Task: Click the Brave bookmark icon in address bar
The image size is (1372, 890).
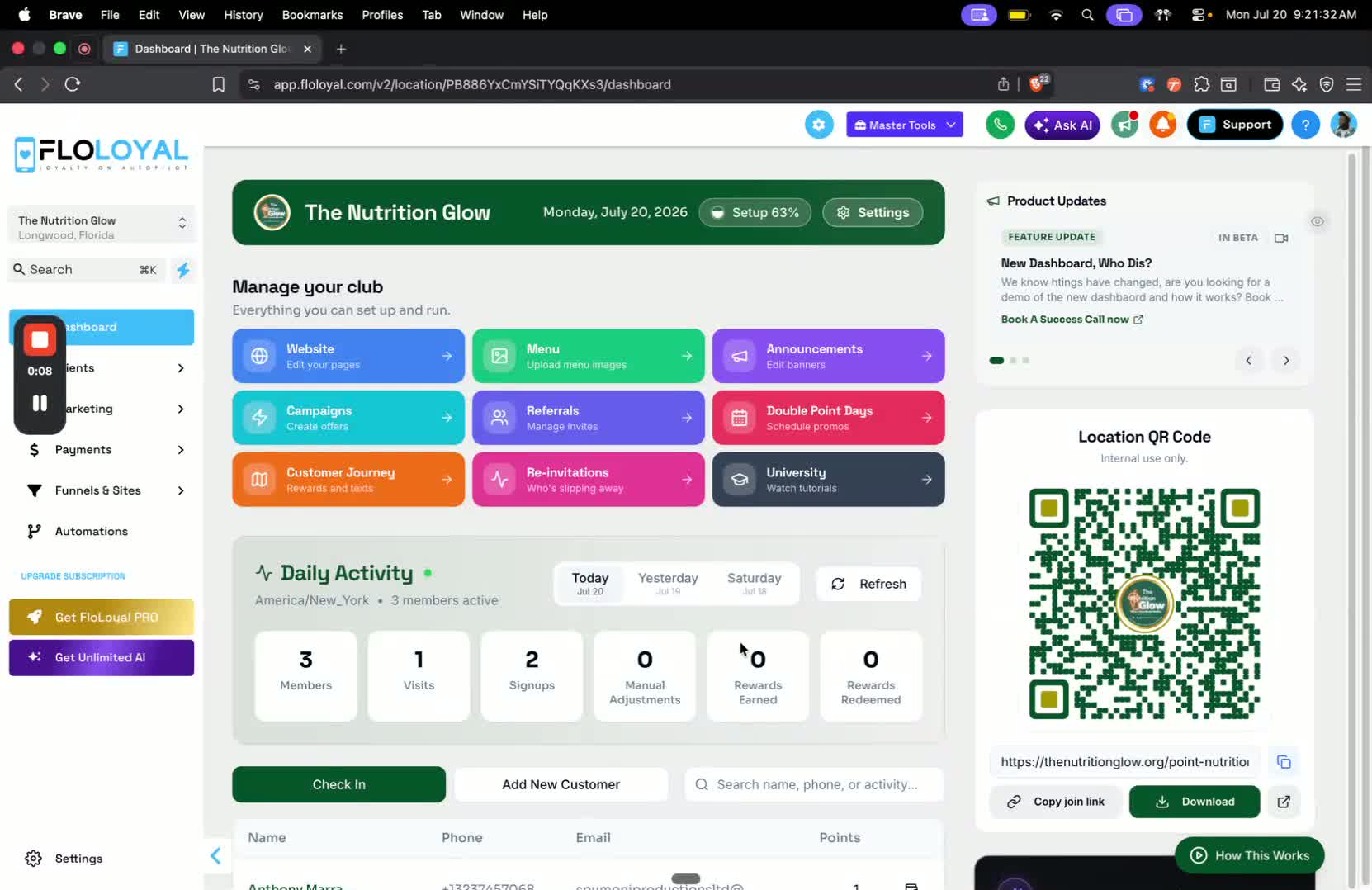Action: click(x=218, y=84)
